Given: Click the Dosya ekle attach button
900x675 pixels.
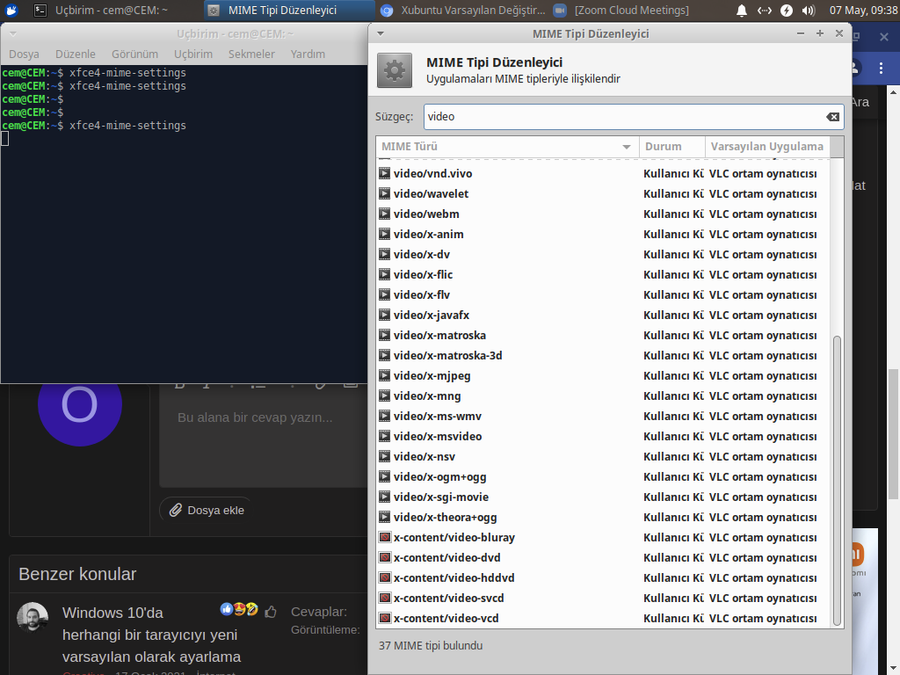Looking at the screenshot, I should click(207, 510).
